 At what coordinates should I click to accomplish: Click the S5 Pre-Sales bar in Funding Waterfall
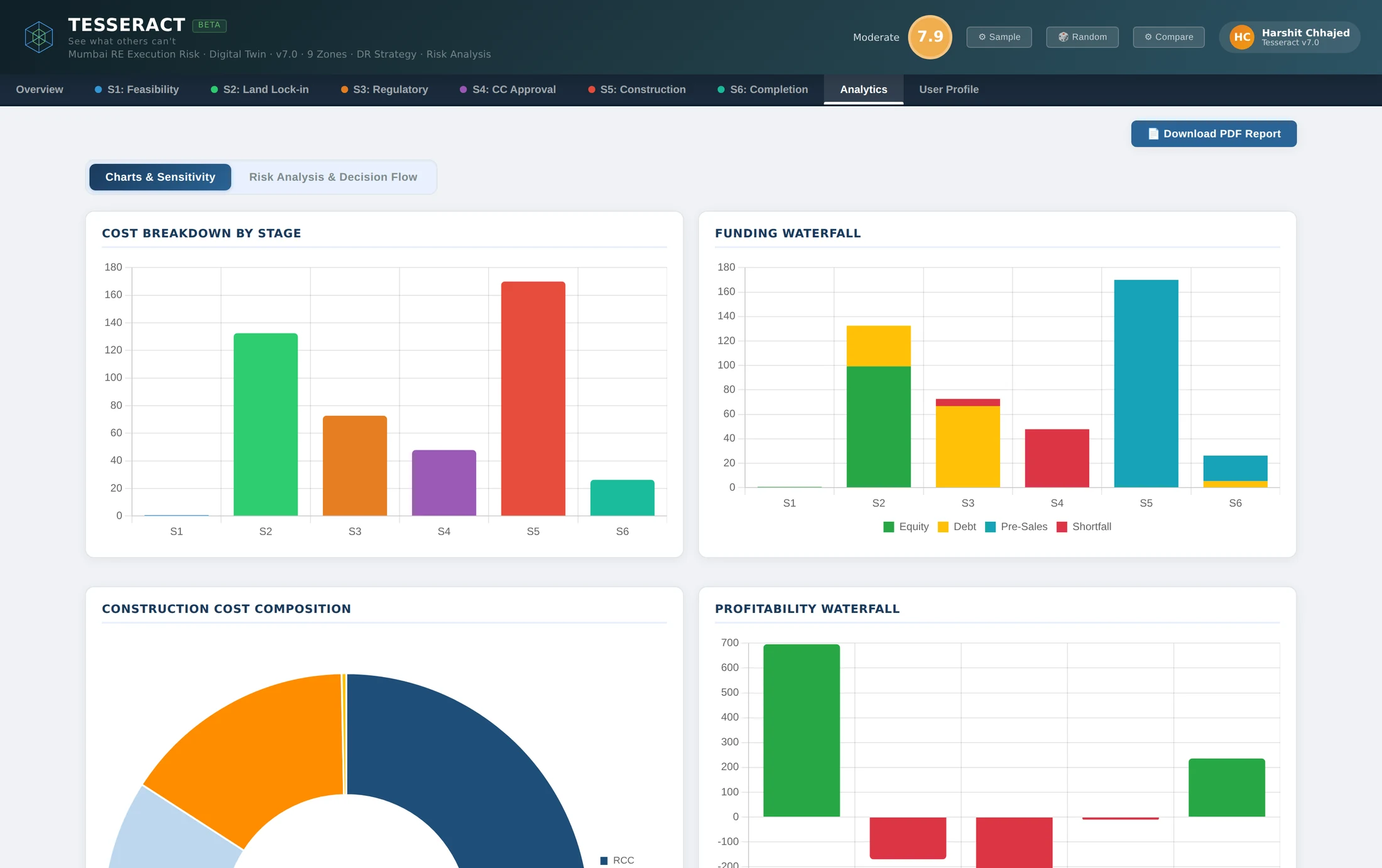tap(1146, 383)
